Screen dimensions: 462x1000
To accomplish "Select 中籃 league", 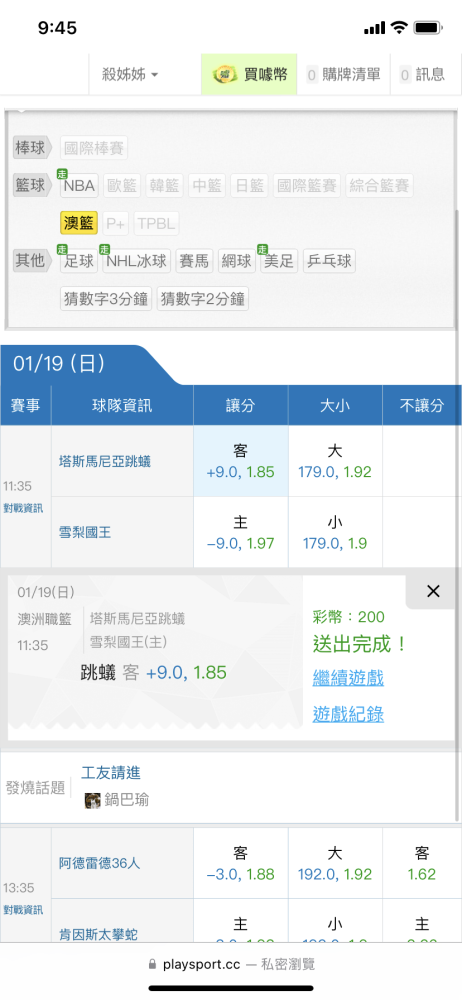I will point(207,186).
